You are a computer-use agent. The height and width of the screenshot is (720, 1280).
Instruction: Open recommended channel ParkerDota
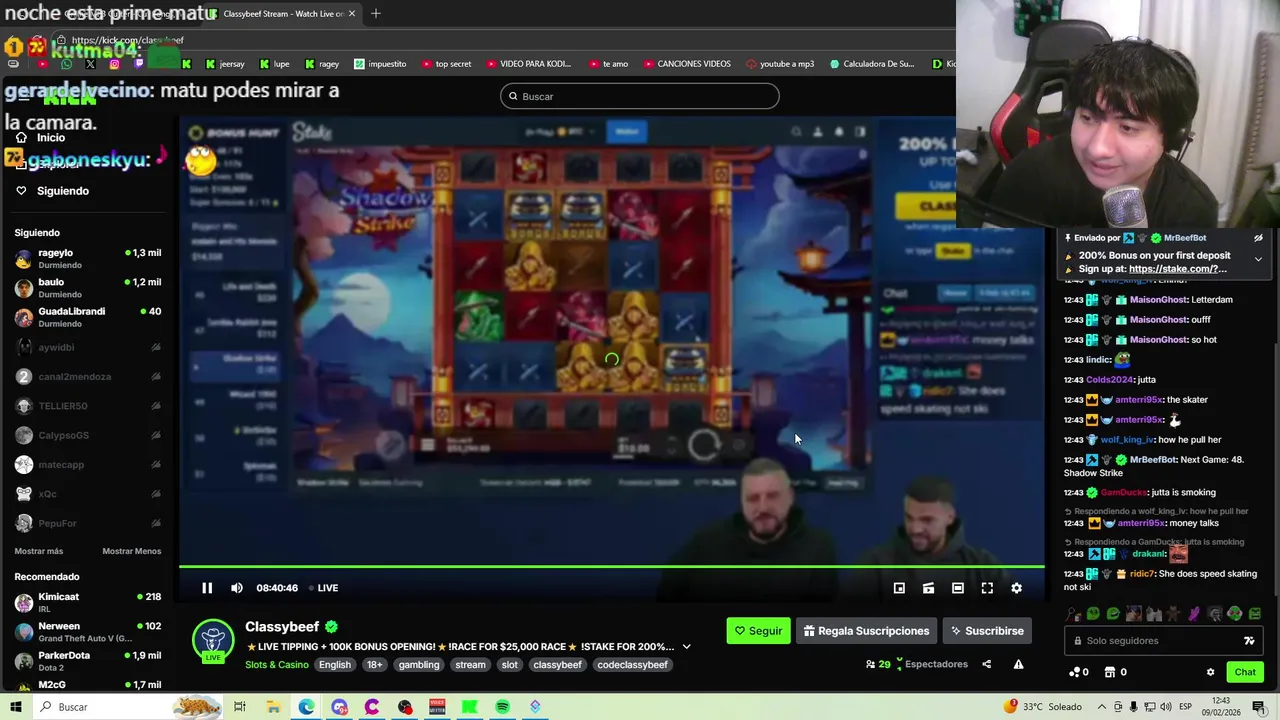coord(87,661)
